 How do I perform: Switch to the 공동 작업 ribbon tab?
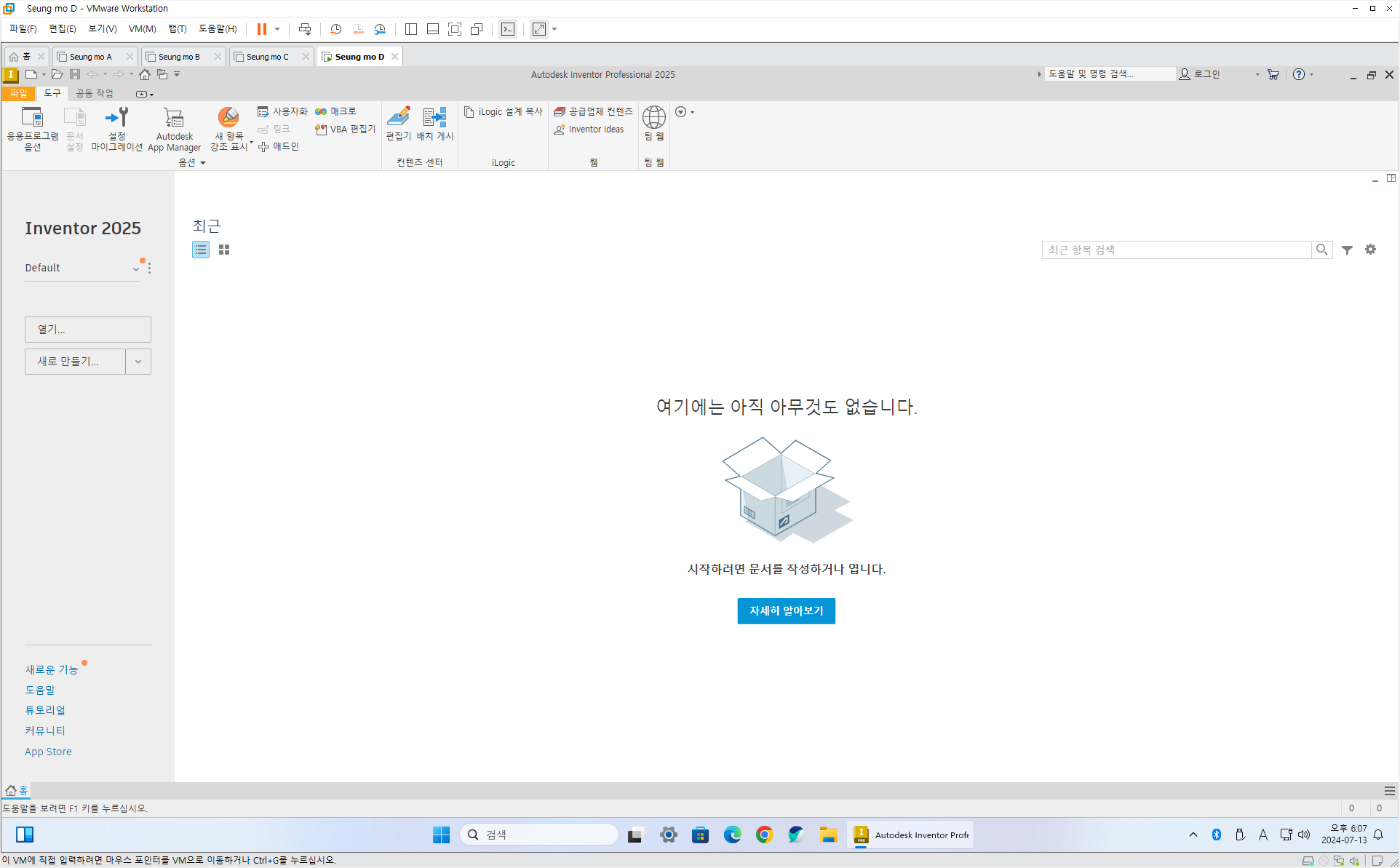pos(95,93)
